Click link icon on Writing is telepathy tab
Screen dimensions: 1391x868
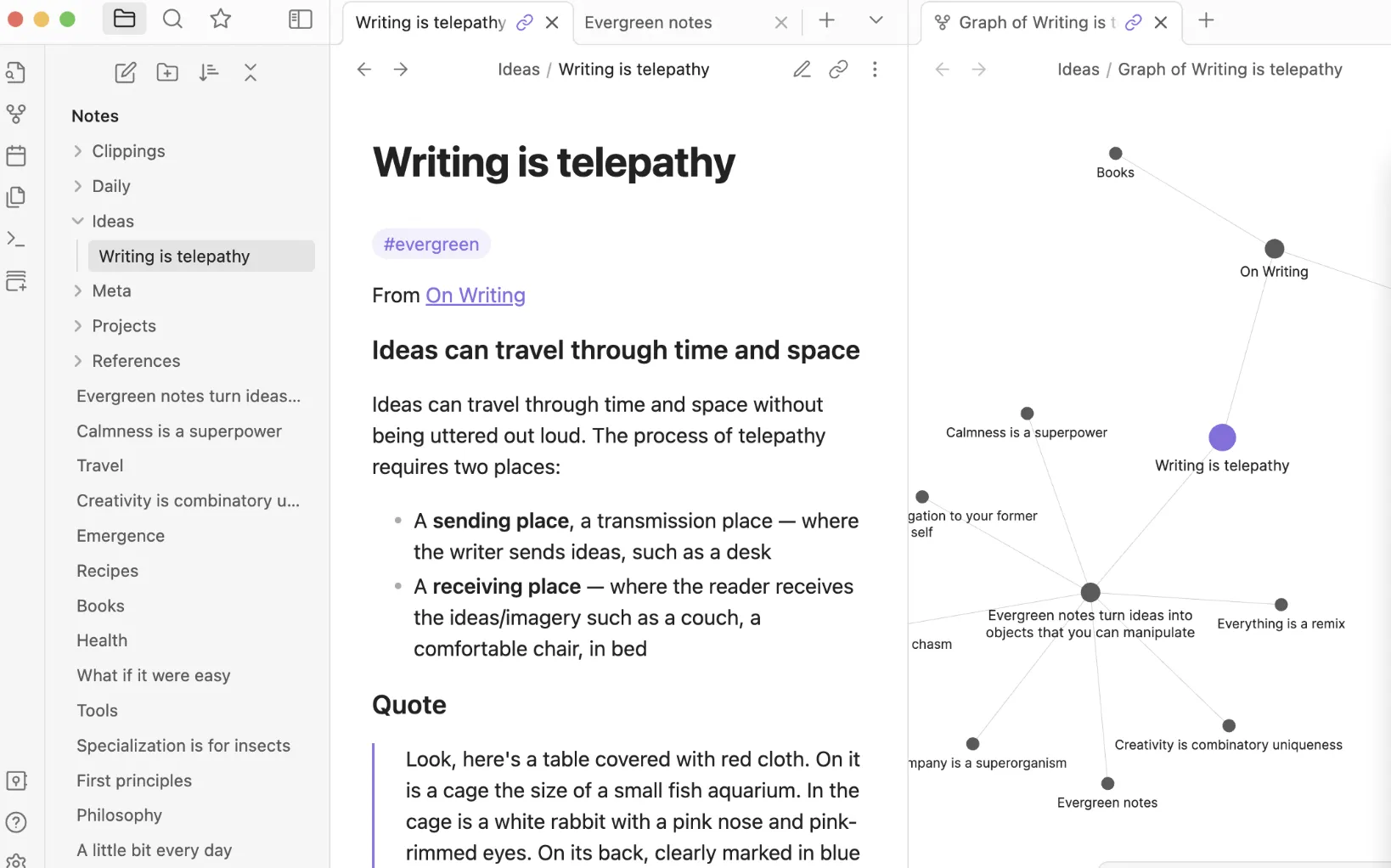pos(525,23)
